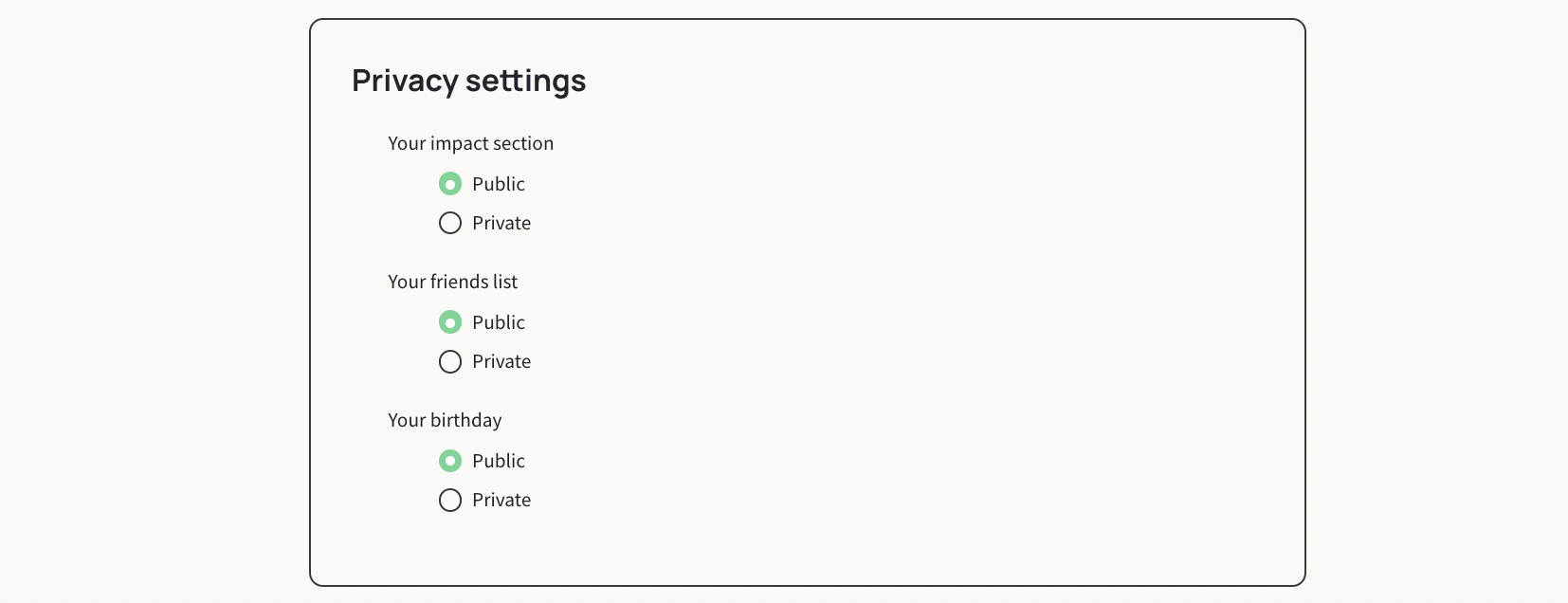Click Private label text under Your birthday
This screenshot has width=1568, height=603.
tap(501, 500)
